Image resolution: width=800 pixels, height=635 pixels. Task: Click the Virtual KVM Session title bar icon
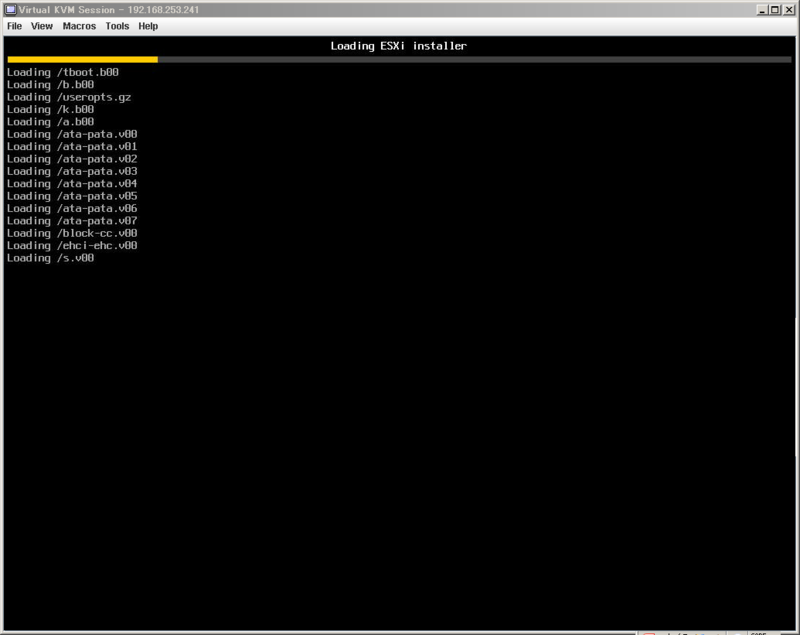10,9
